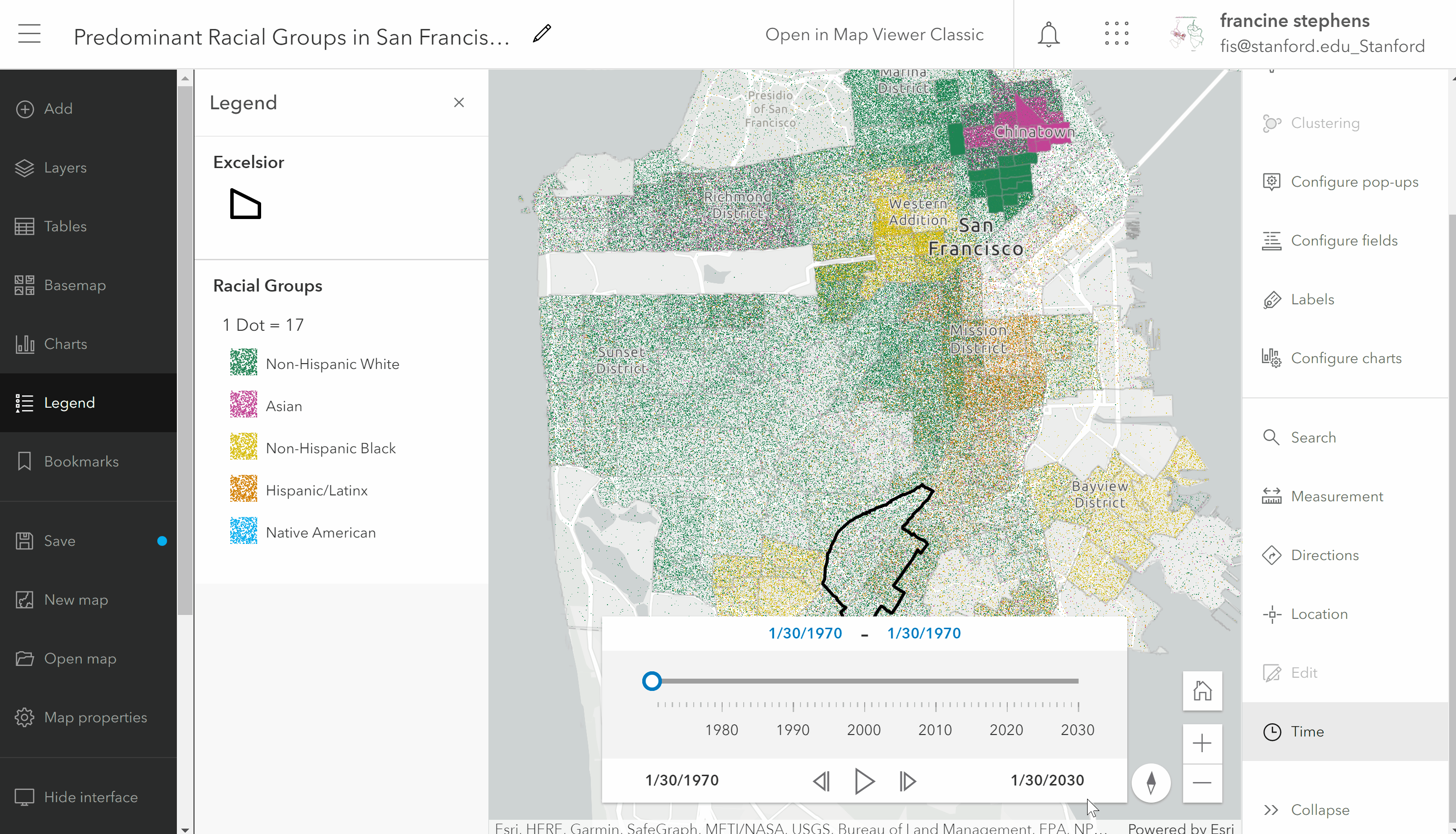Screen dimensions: 1456x834
Task: Reset map orientation with compass button
Action: 1151,783
